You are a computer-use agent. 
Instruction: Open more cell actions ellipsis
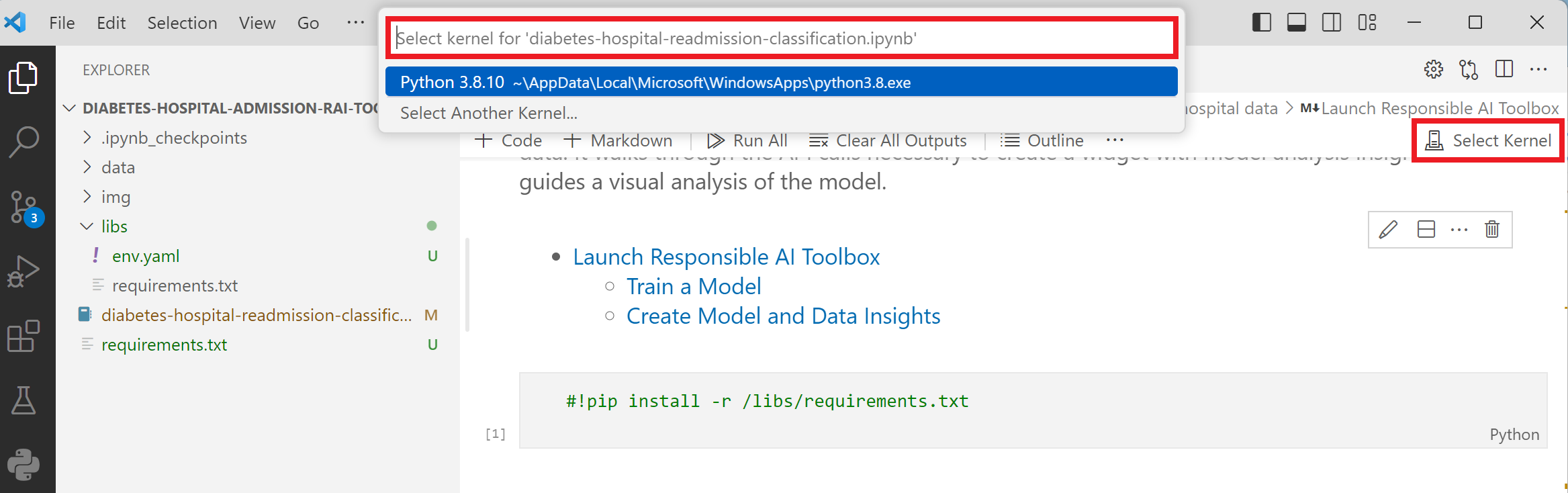[1459, 230]
